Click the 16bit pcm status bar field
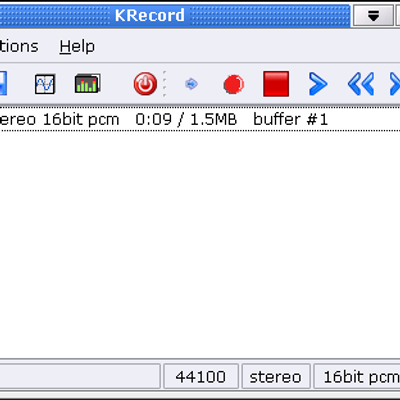Screen dimensions: 400x400 (357, 377)
